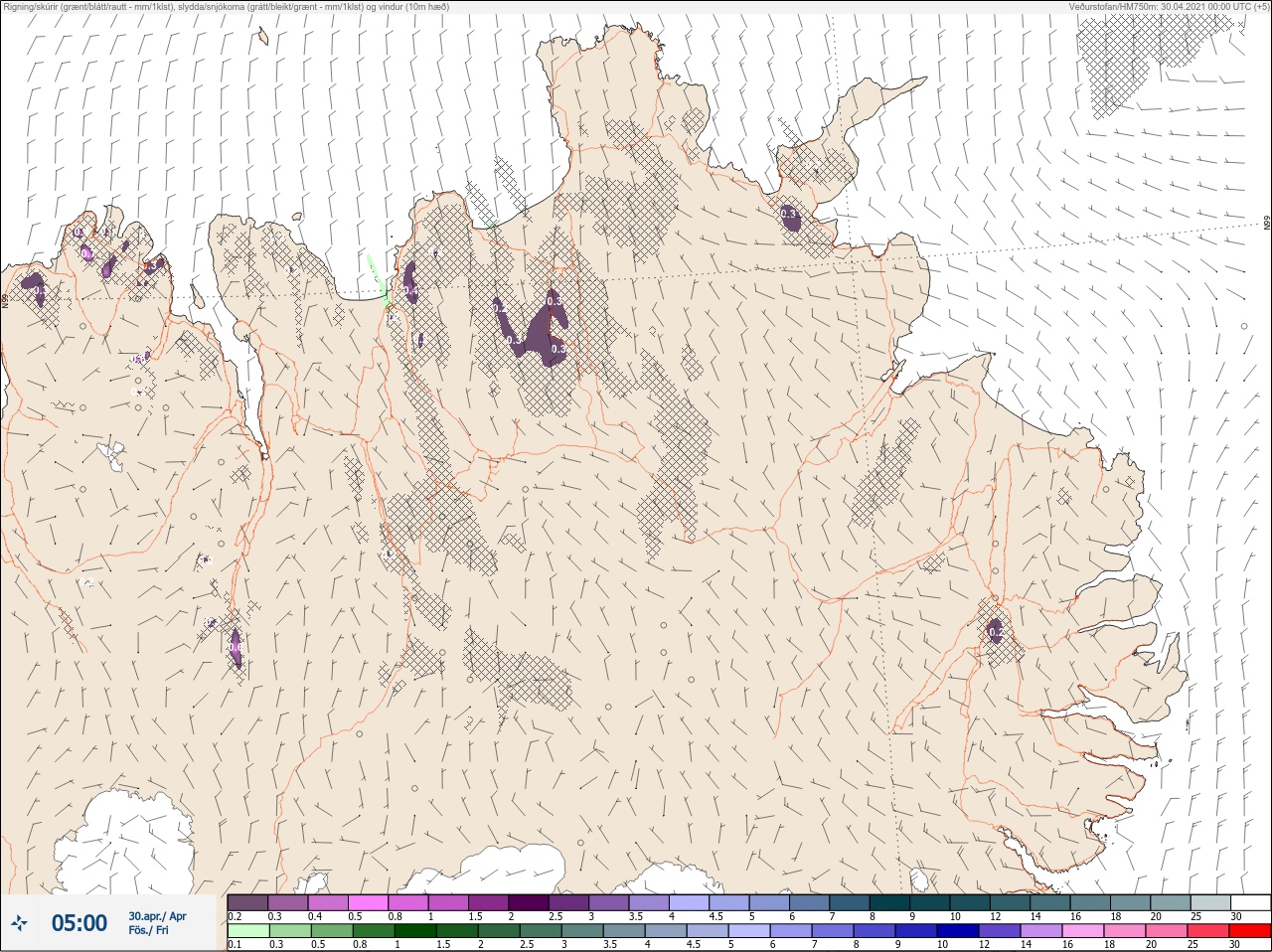This screenshot has width=1272, height=952.
Task: Click the 'Fös./ Fri' weekday label
Action: click(x=148, y=930)
